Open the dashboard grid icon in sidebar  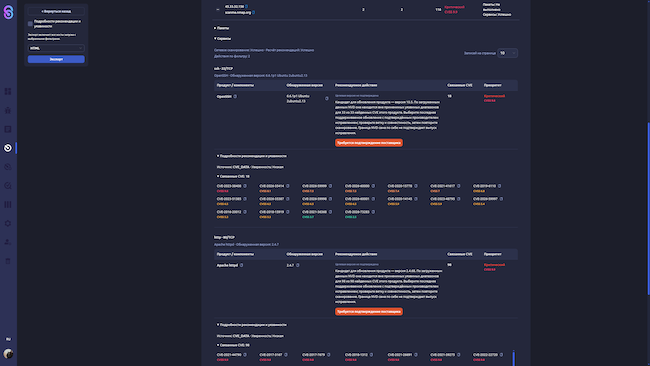[8, 91]
